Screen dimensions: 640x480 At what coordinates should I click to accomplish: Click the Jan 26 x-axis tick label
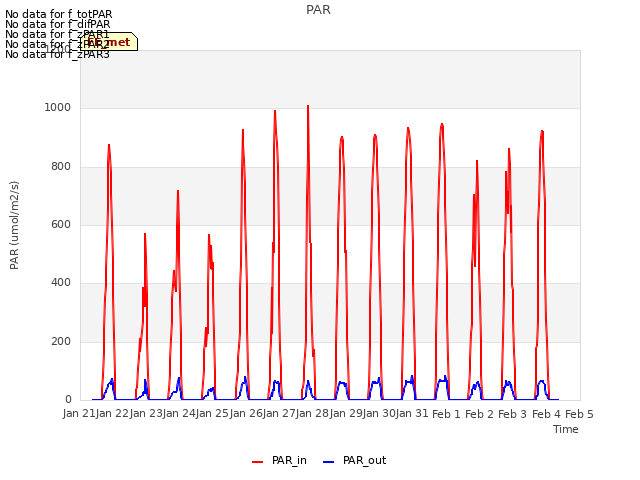(246, 414)
